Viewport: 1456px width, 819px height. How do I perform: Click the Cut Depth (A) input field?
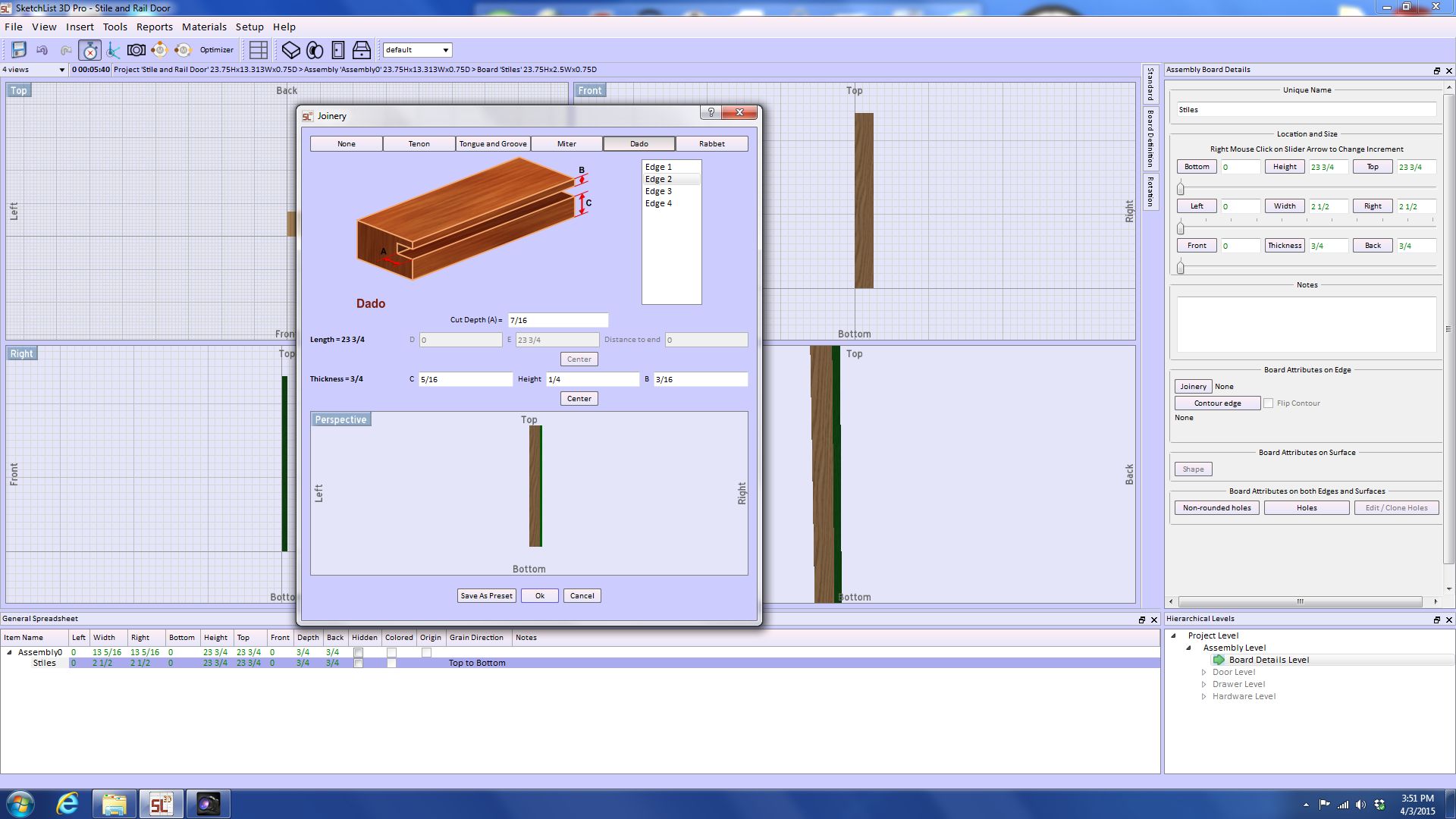pyautogui.click(x=558, y=321)
